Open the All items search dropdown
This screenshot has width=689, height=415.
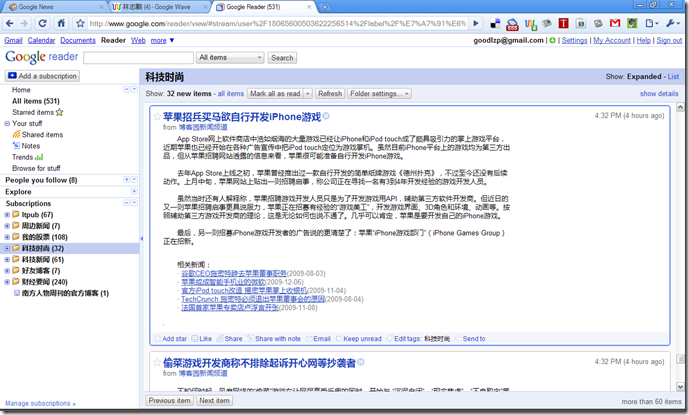coord(230,58)
